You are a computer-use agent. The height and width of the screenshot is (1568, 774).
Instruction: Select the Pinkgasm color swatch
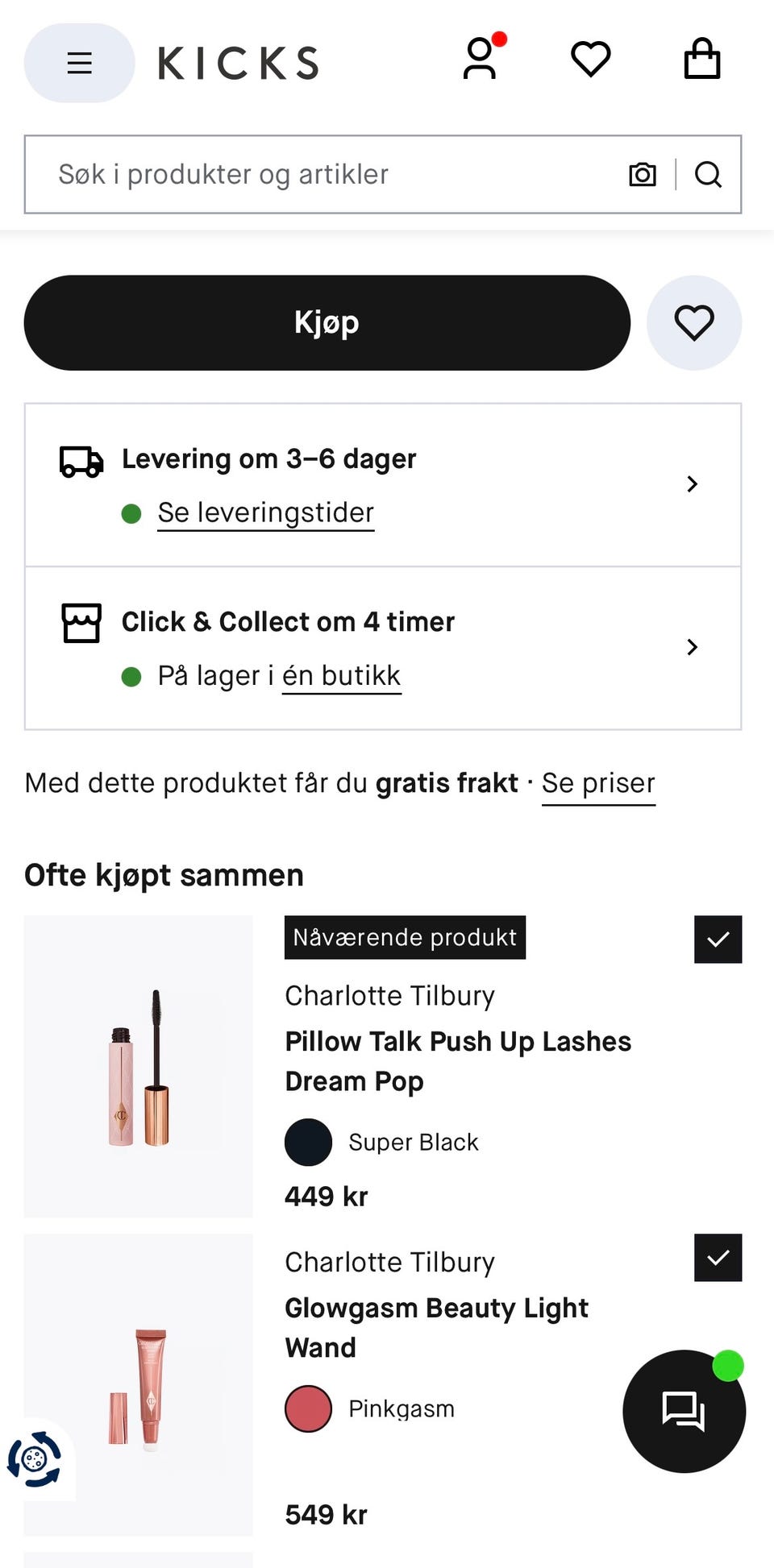(308, 1409)
